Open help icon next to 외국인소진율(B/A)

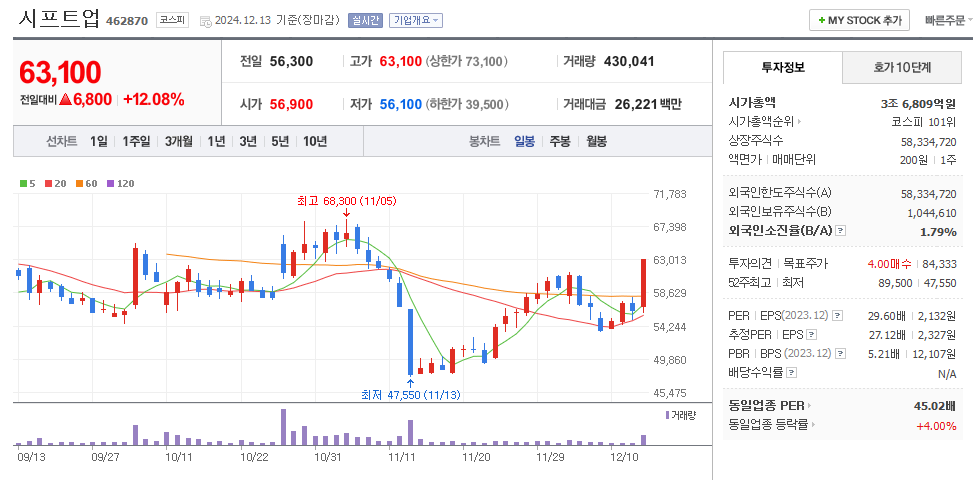point(841,231)
